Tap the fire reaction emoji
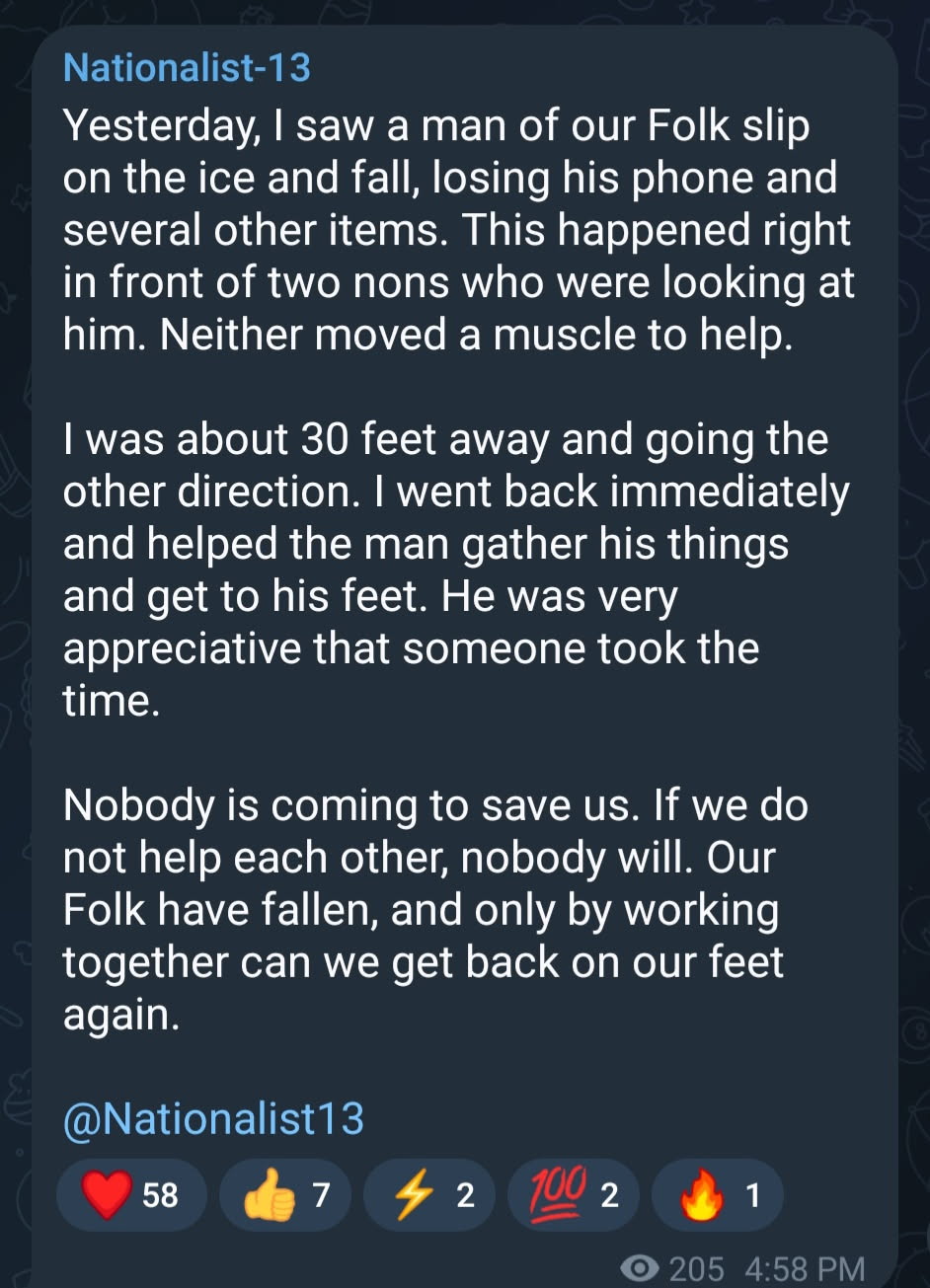Image resolution: width=930 pixels, height=1288 pixels. pos(702,1195)
